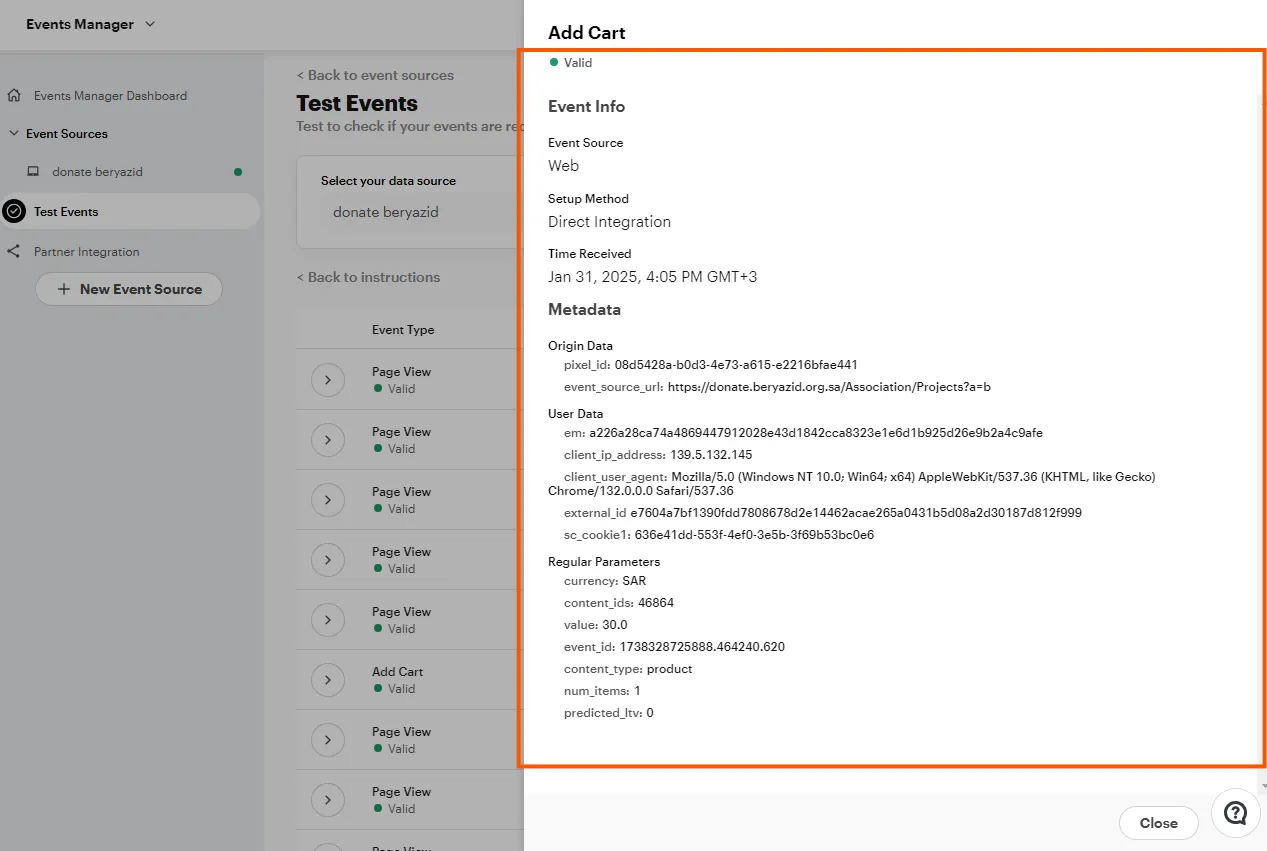Click the Metadata heading
The image size is (1267, 851).
(x=585, y=310)
